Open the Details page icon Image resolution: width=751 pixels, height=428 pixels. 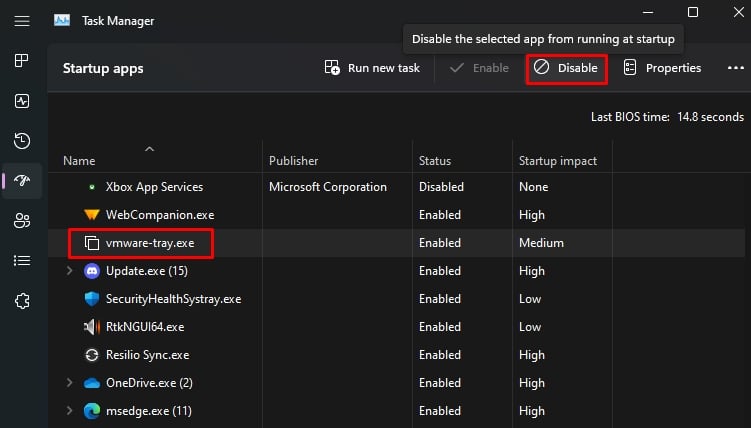(21, 261)
